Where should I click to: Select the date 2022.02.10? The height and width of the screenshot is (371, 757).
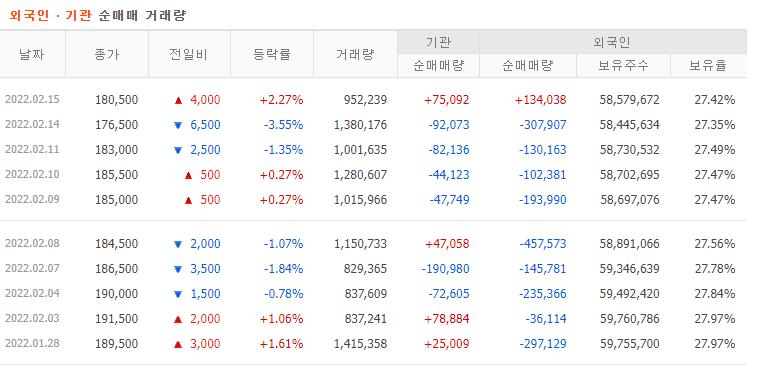pos(32,174)
